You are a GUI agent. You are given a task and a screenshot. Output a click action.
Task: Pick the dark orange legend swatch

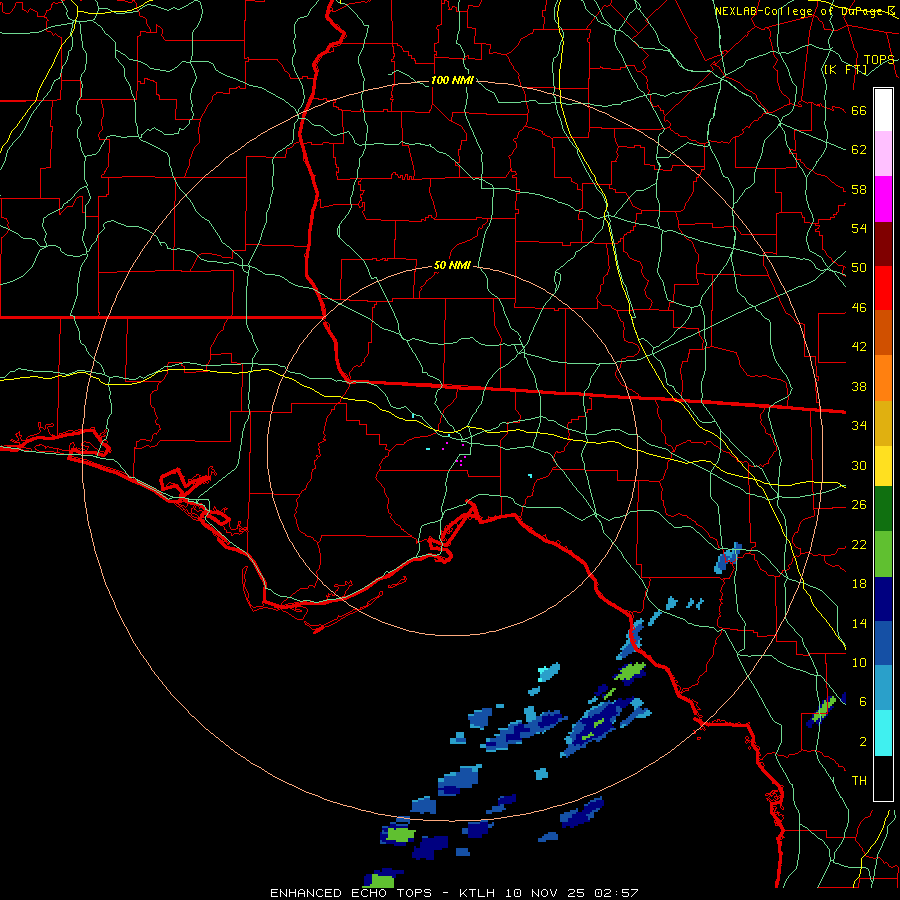click(x=883, y=332)
